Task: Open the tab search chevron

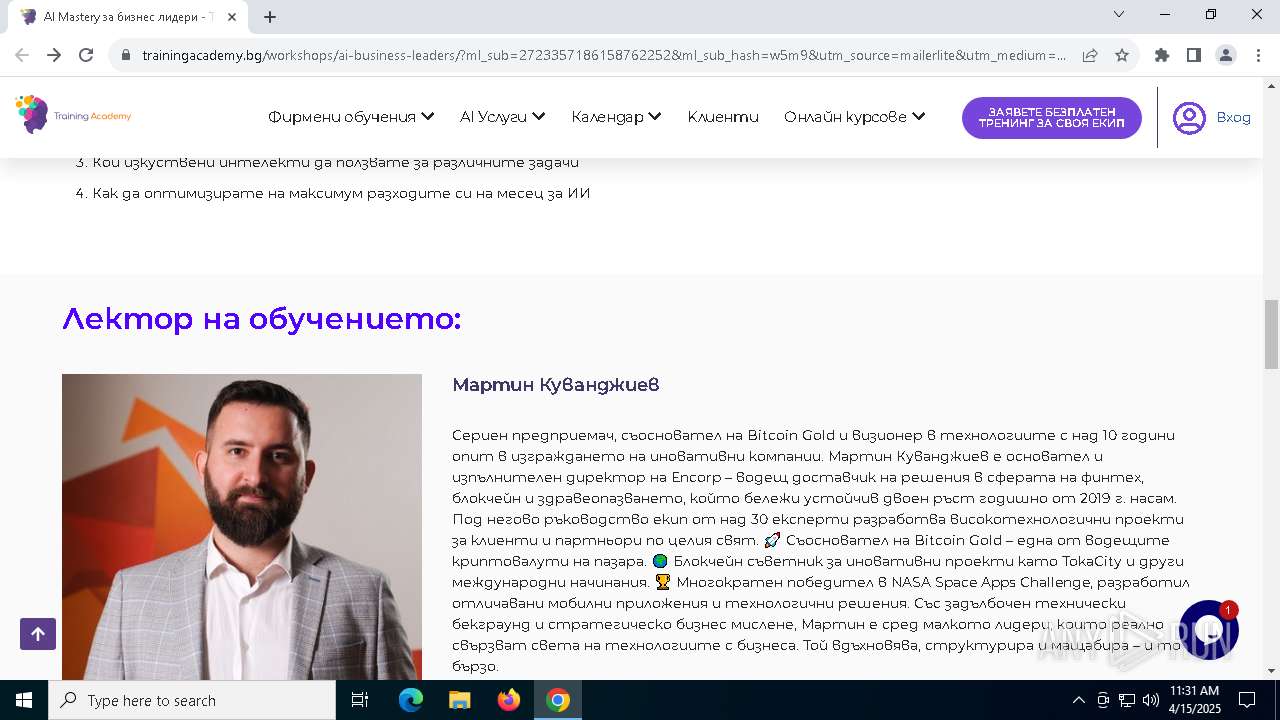Action: coord(1119,14)
